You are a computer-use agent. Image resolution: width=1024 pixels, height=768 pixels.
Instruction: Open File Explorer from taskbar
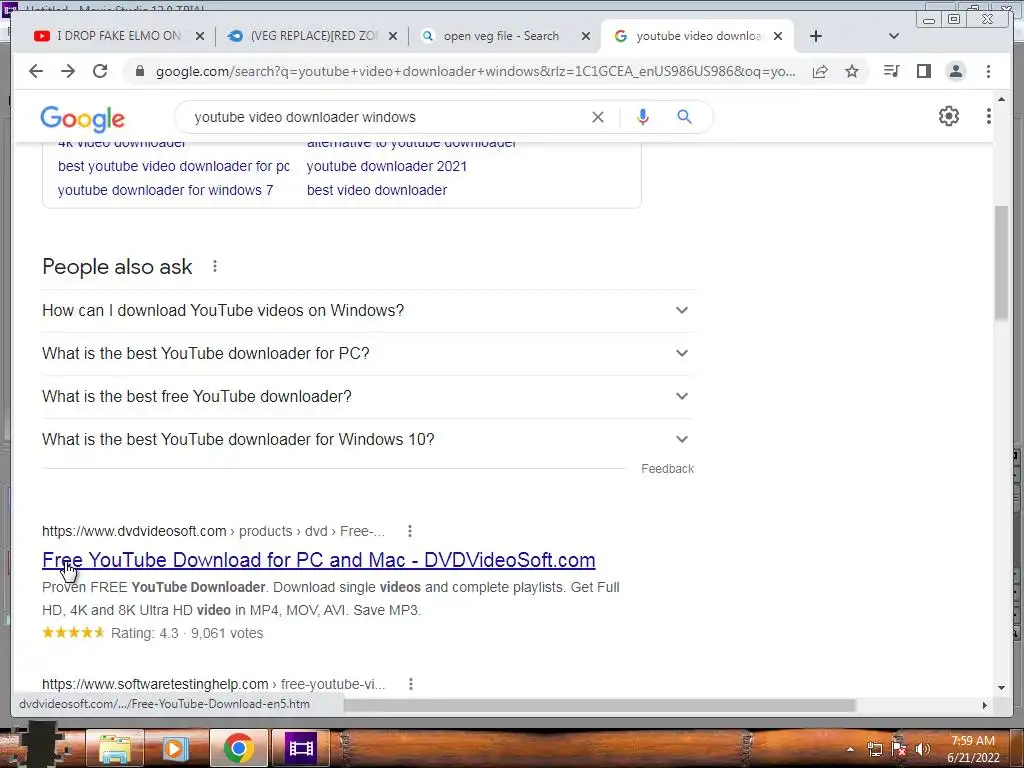[x=114, y=748]
